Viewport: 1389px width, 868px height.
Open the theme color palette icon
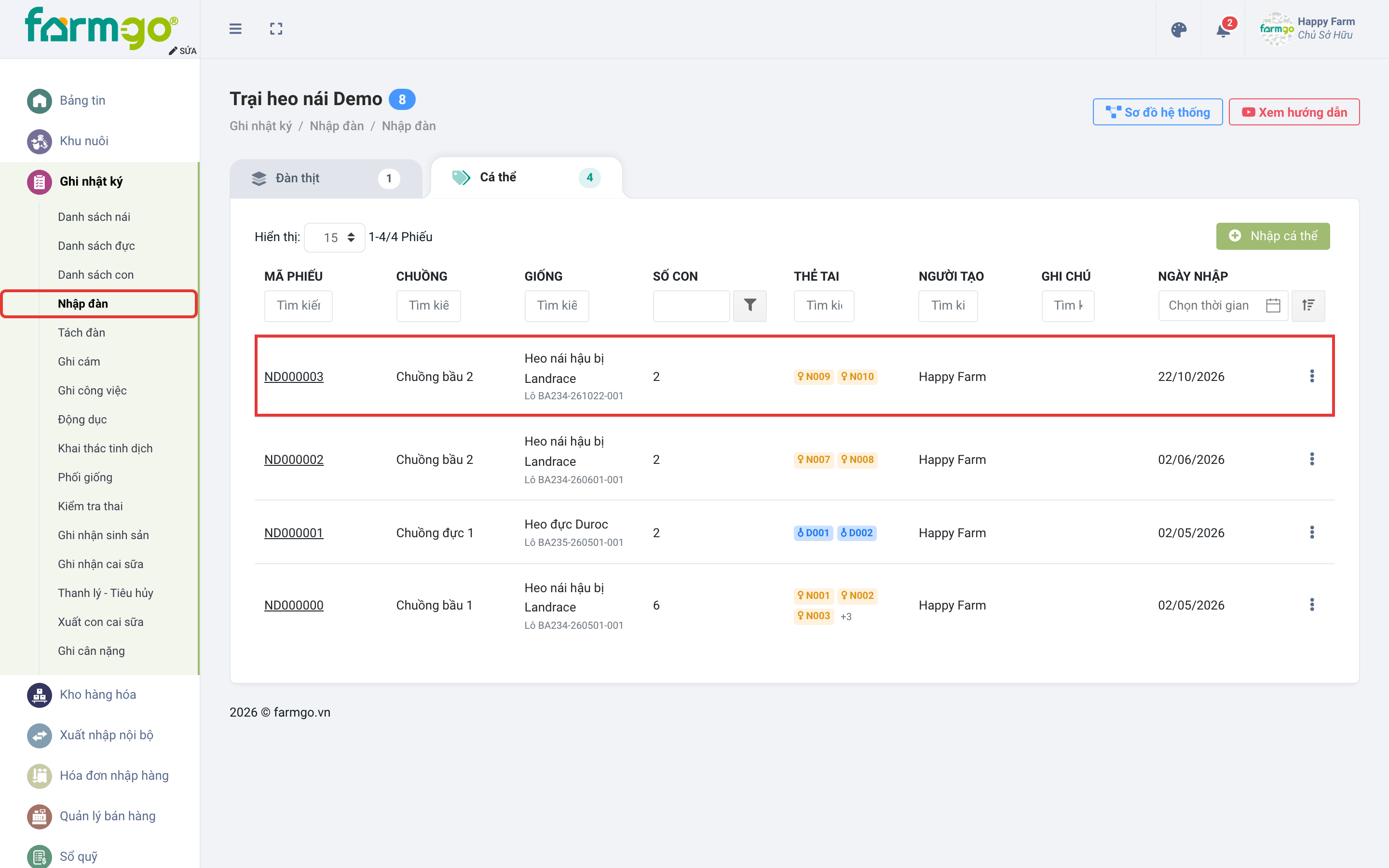[x=1178, y=30]
